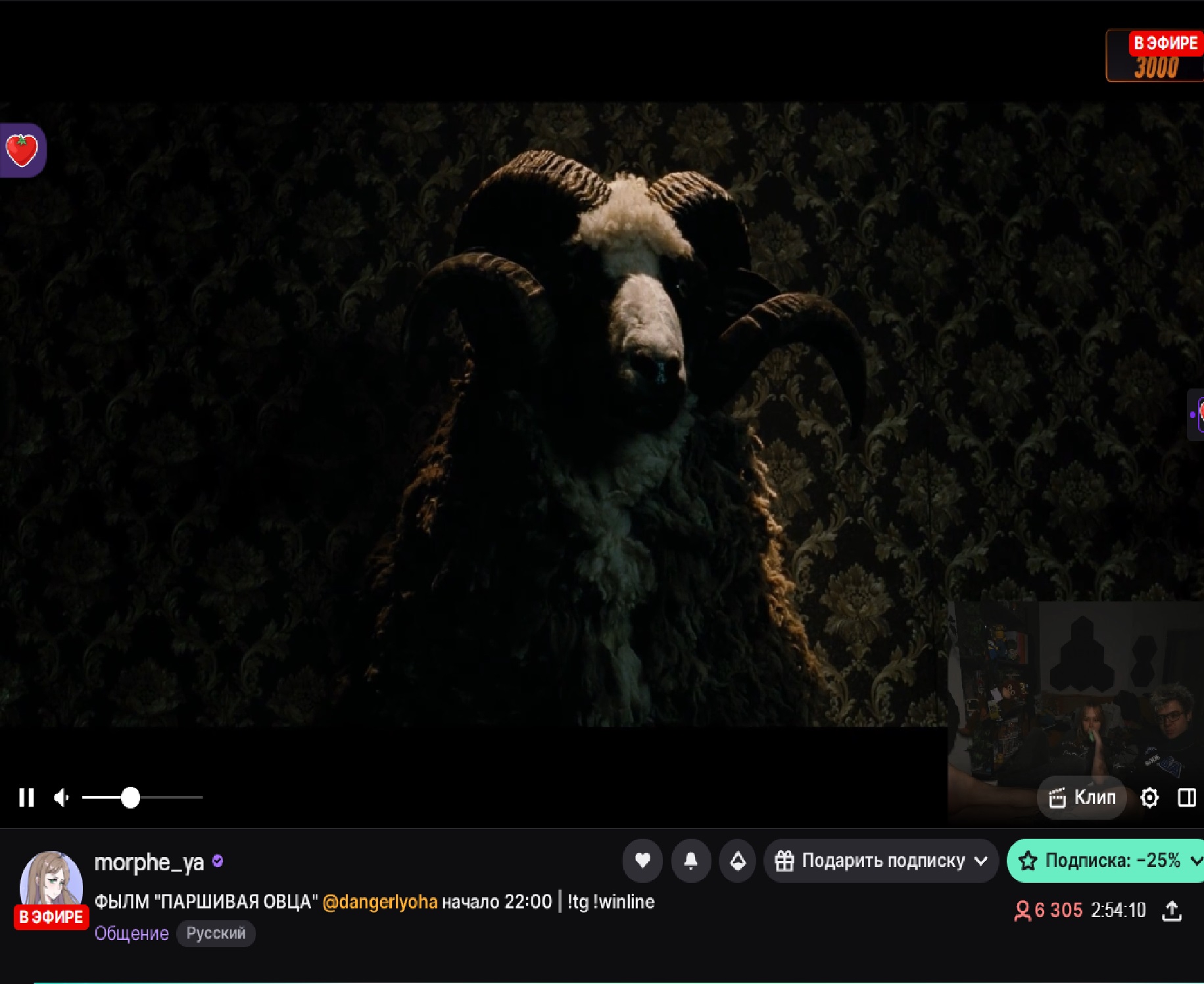Image resolution: width=1204 pixels, height=984 pixels.
Task: Select the Русский language tag
Action: tap(216, 933)
